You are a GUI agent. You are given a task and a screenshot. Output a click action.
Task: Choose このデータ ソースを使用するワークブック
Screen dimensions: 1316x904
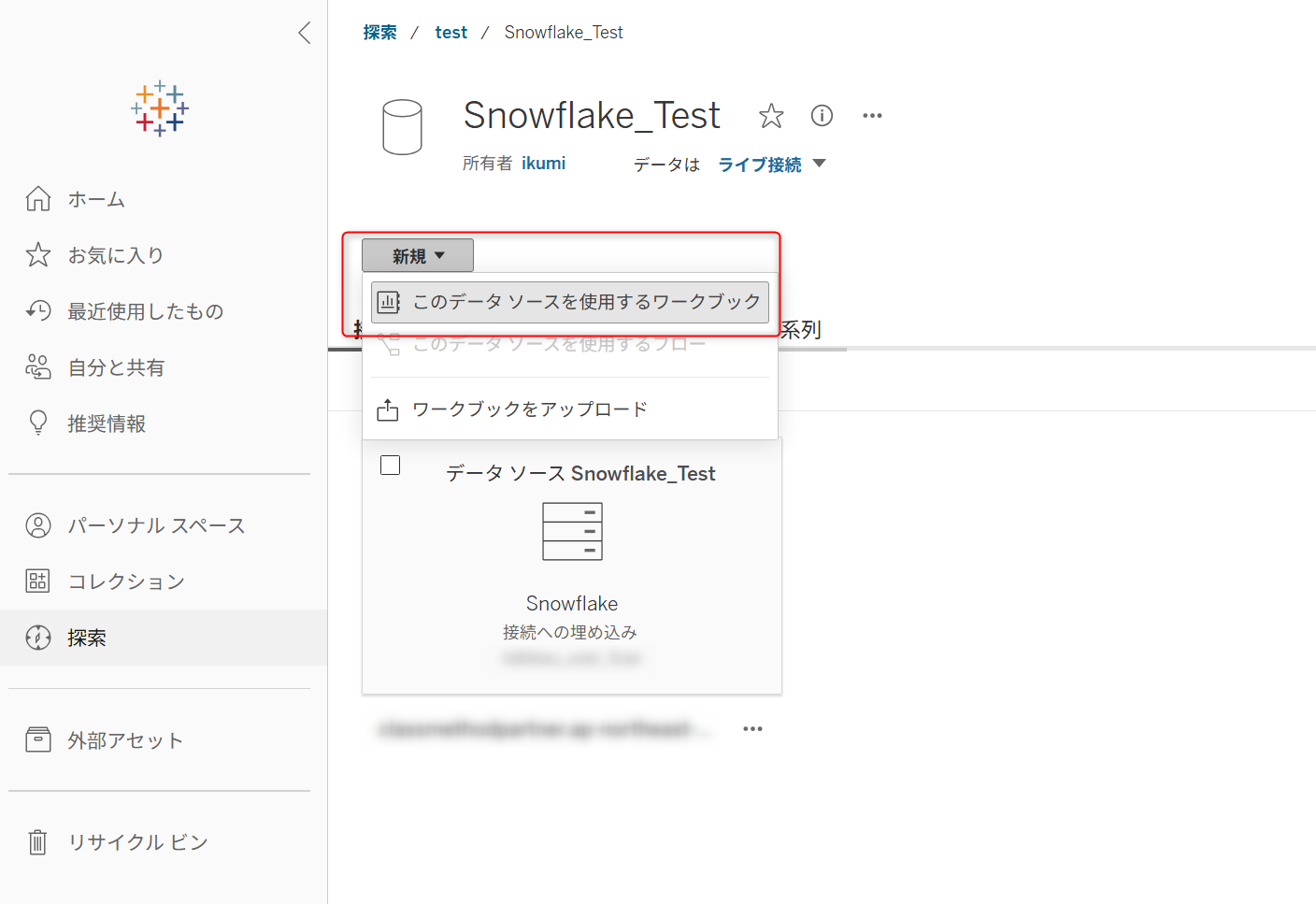570,302
